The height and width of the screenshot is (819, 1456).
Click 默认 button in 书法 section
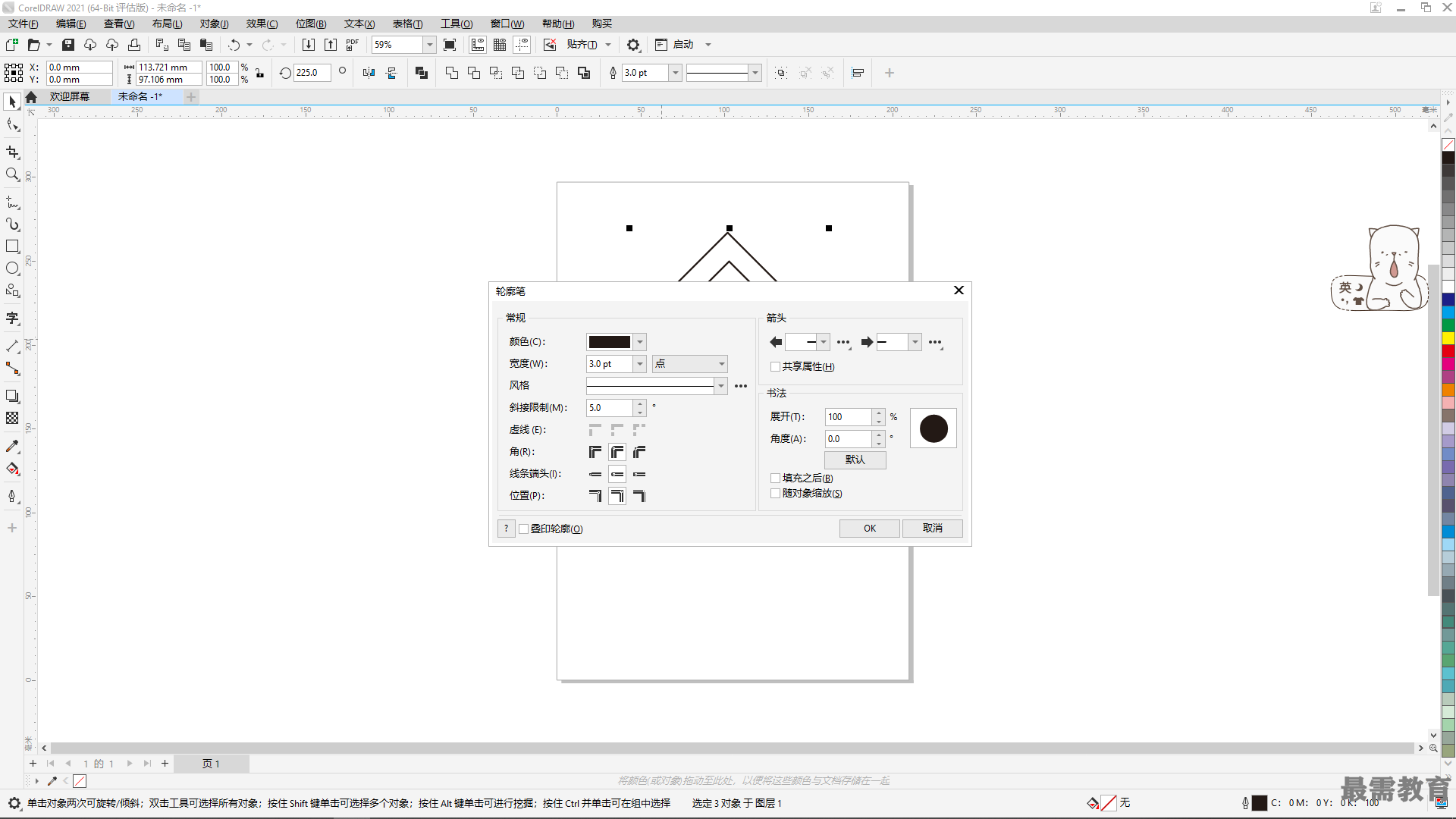click(855, 458)
